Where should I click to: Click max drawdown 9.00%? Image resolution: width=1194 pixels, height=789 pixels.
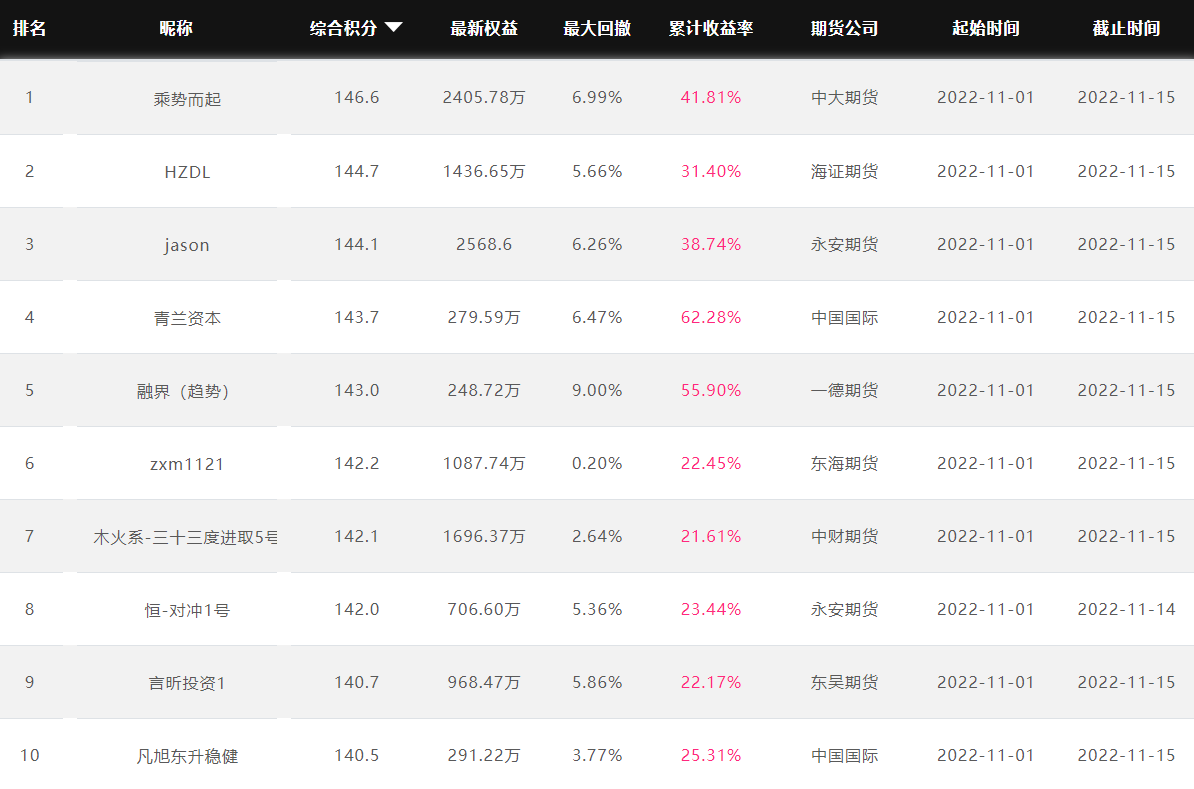click(597, 391)
